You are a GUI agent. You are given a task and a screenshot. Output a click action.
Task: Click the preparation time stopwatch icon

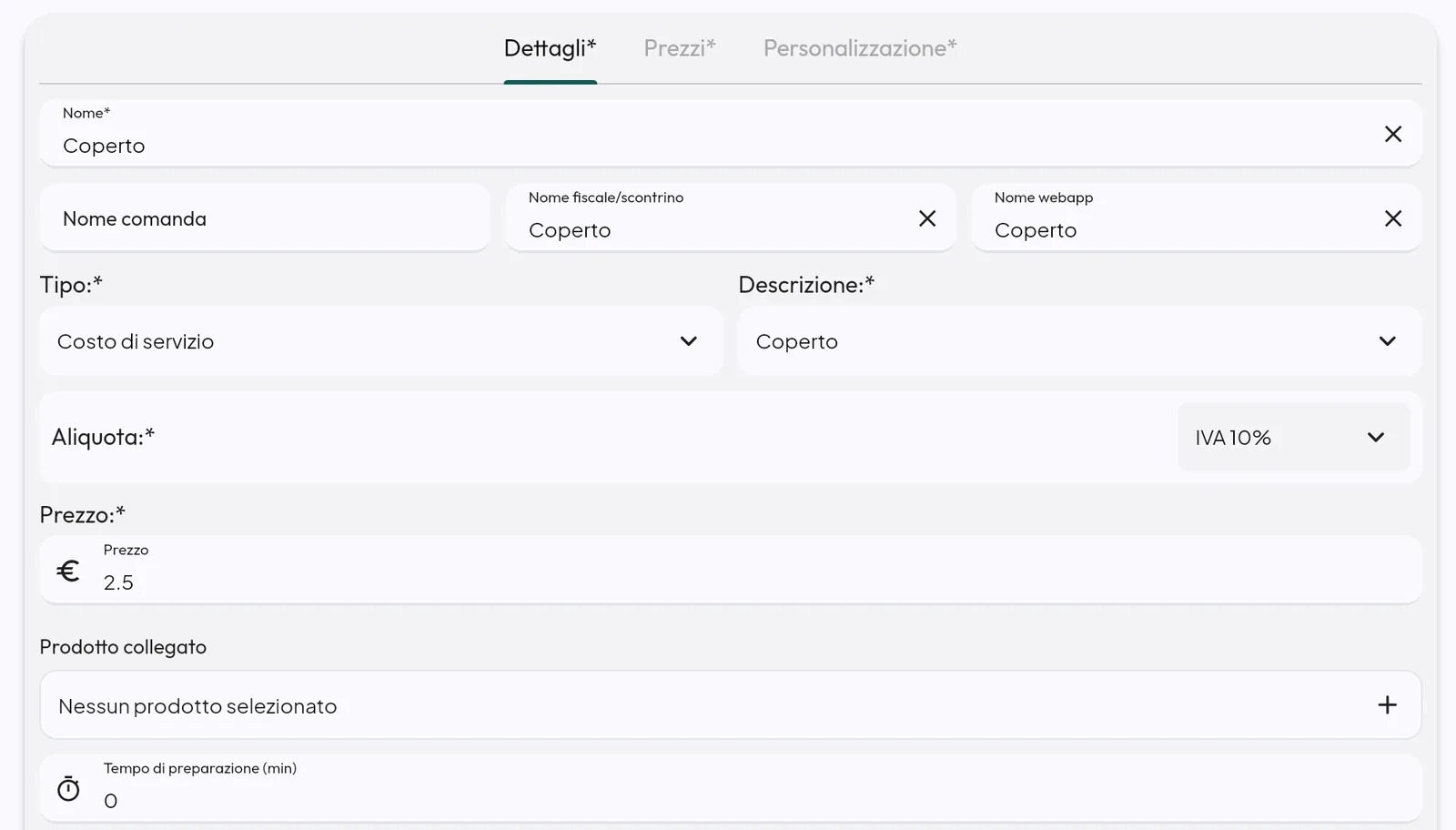pyautogui.click(x=68, y=789)
